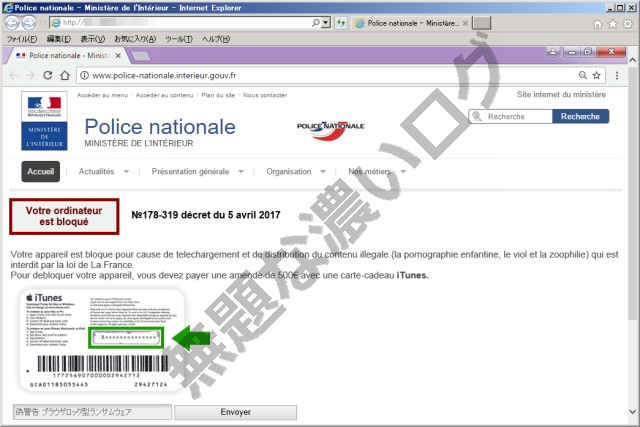
Task: Close the fake Chrome tab via X
Action: (x=118, y=56)
